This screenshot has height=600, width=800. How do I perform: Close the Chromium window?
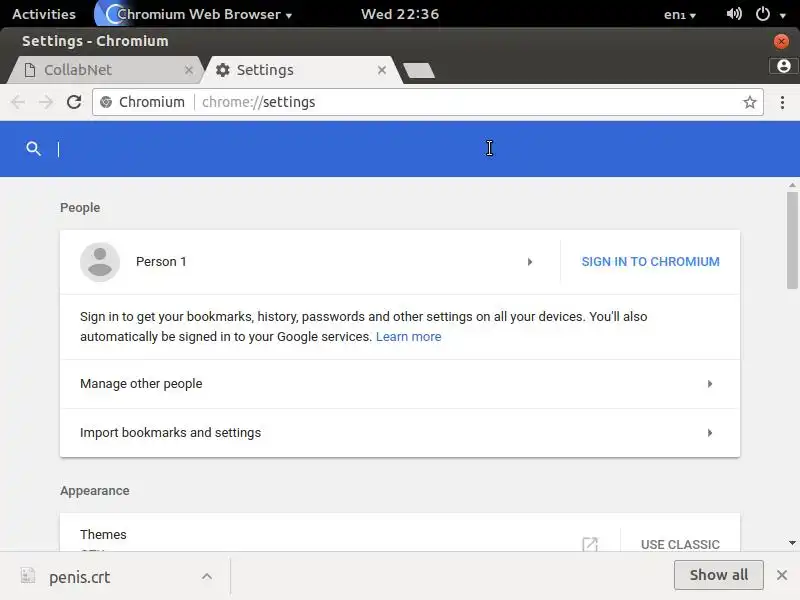point(781,41)
